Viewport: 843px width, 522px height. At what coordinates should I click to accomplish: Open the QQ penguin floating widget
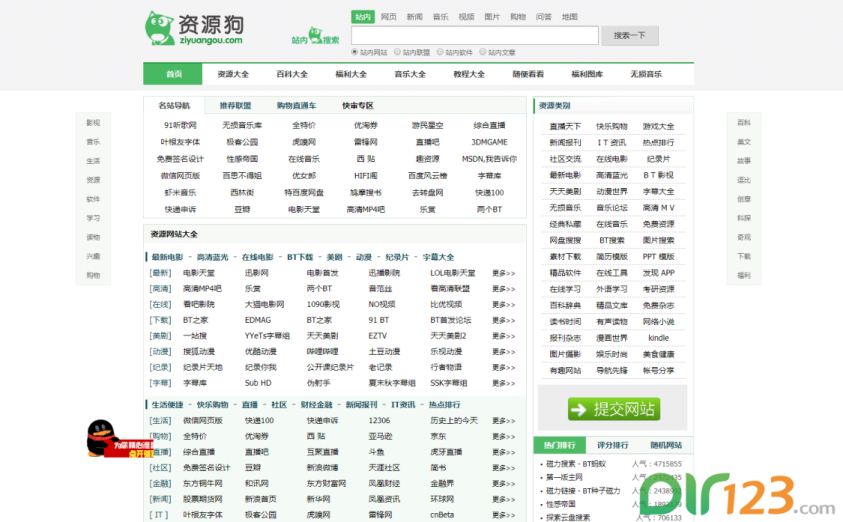(119, 439)
